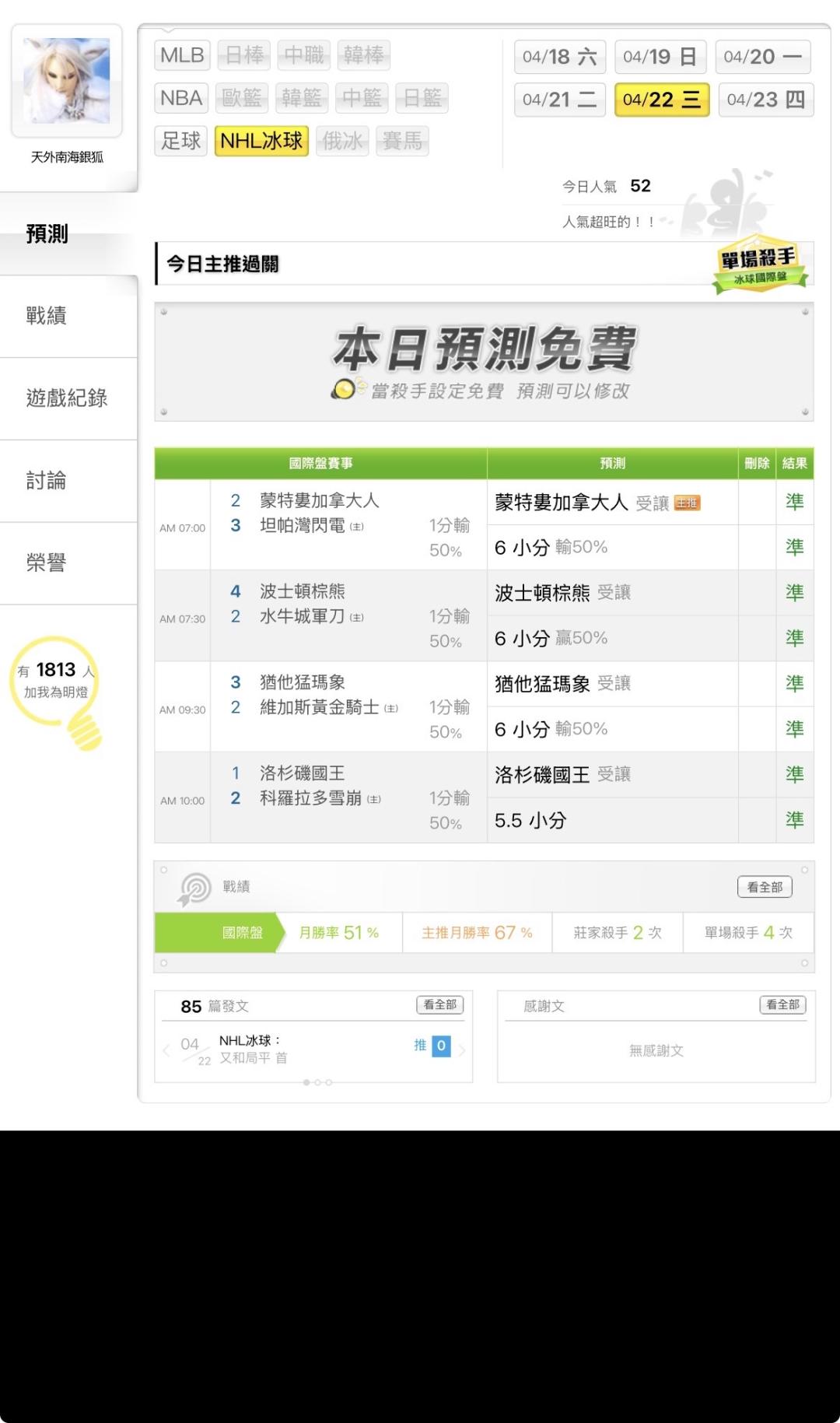
Task: Choose the 04/21 二 date
Action: 559,100
